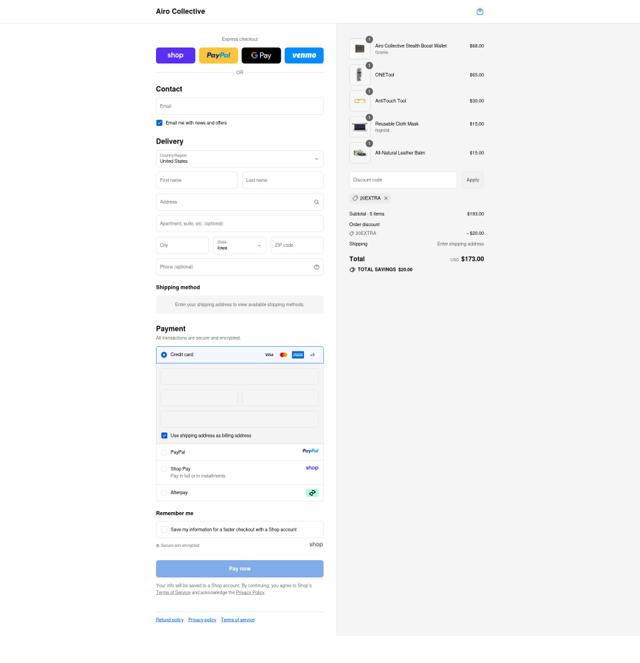Viewport: 640px width, 663px height.
Task: Click the Pay now button
Action: click(240, 569)
